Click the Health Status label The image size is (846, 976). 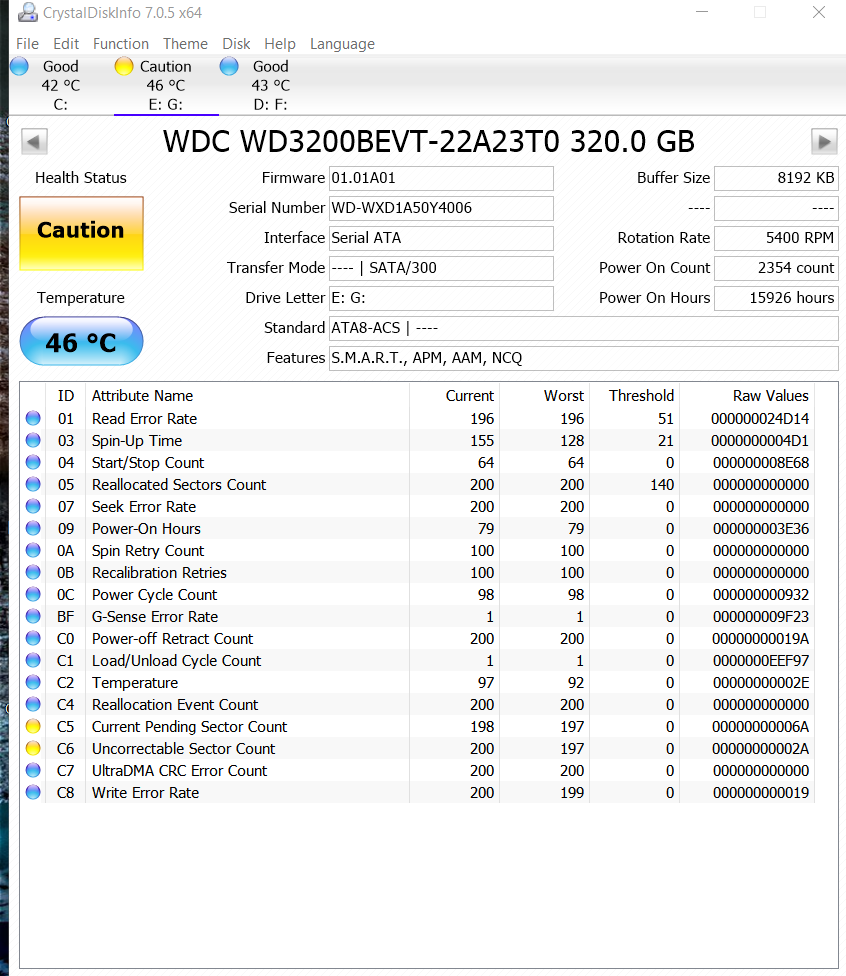[81, 178]
